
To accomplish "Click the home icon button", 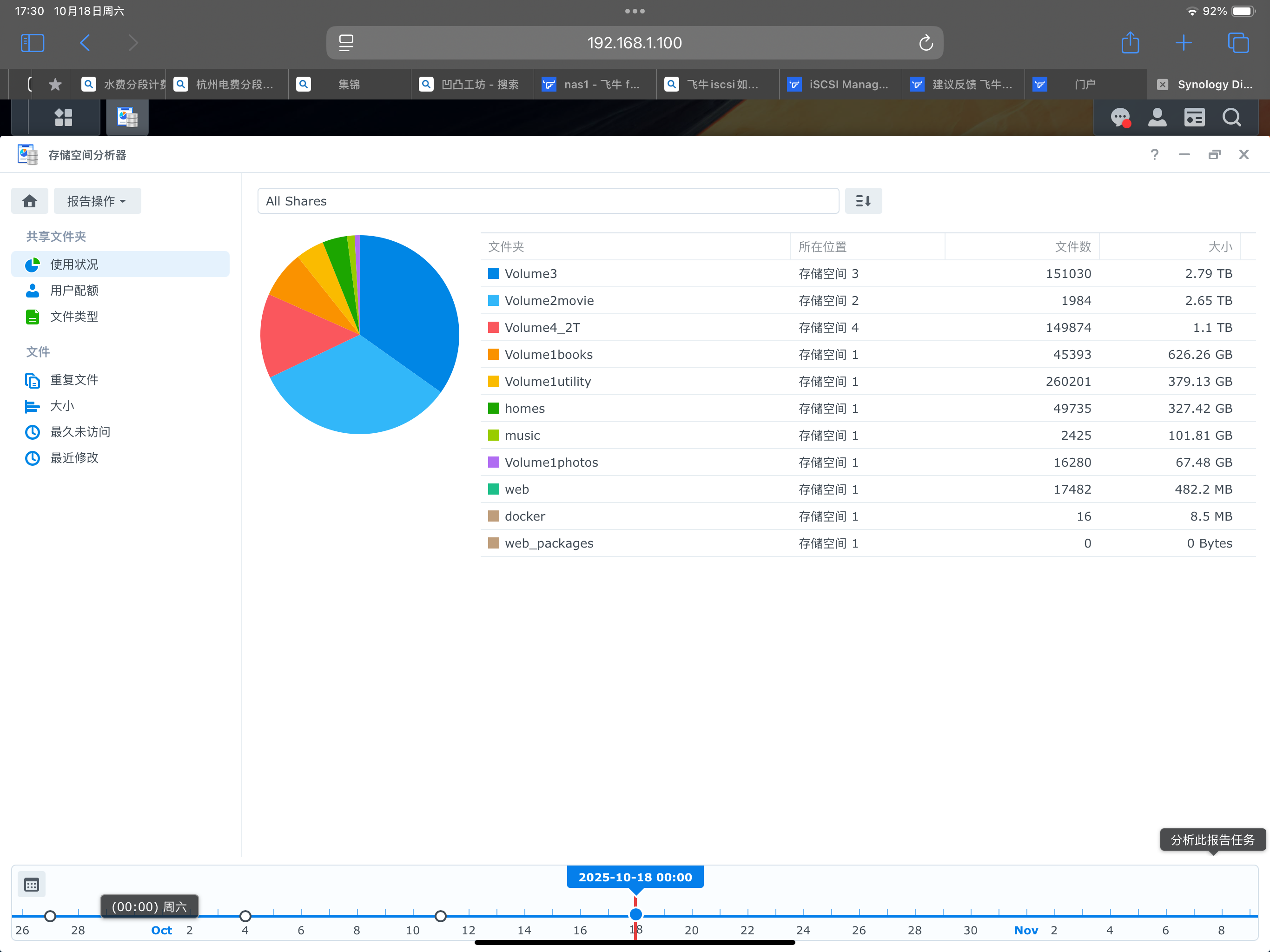I will point(30,201).
